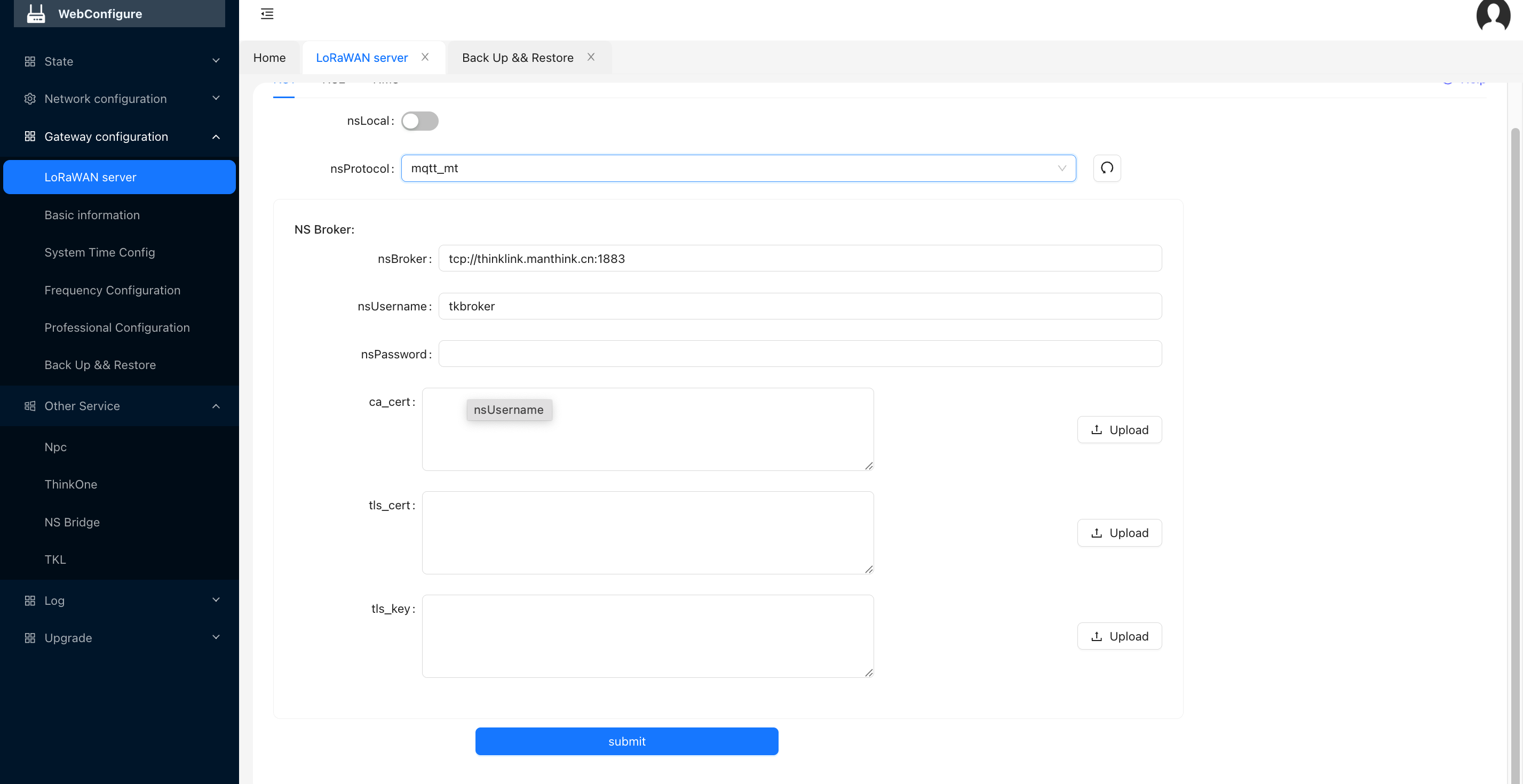The width and height of the screenshot is (1523, 784).
Task: Collapse the sidebar with the hamburger icon
Action: 267,13
